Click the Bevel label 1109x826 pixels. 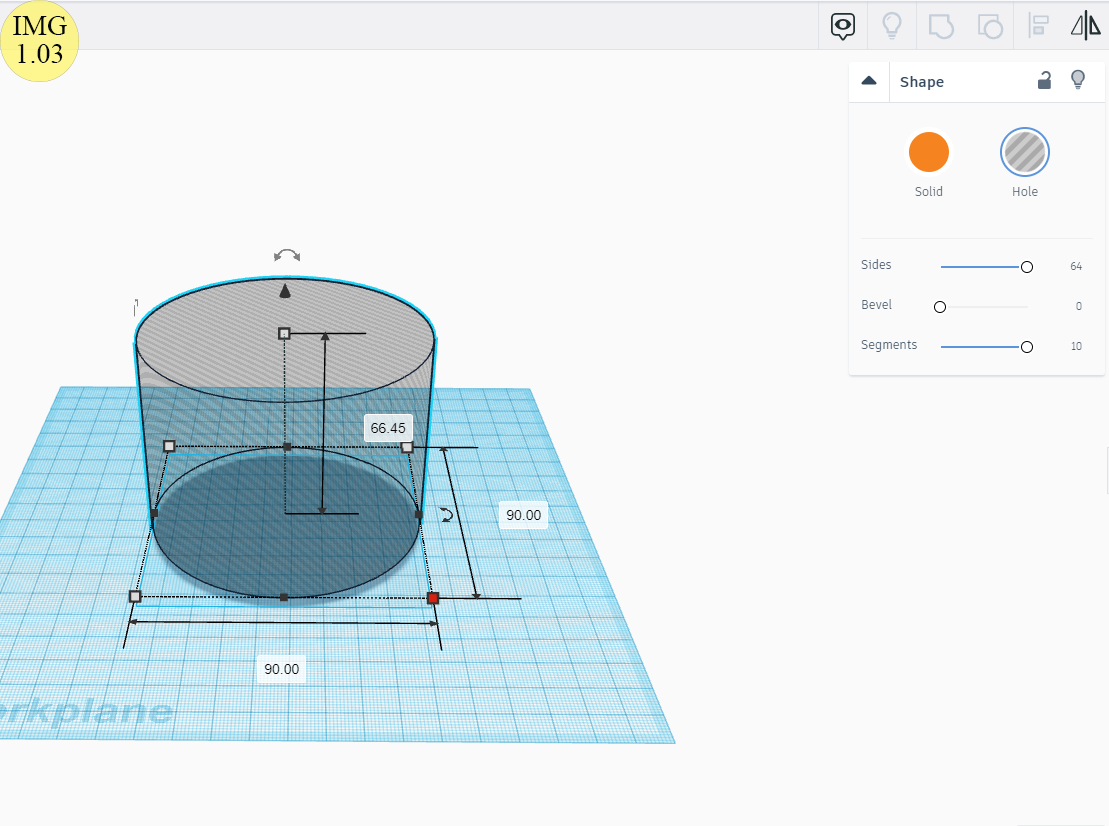[876, 305]
